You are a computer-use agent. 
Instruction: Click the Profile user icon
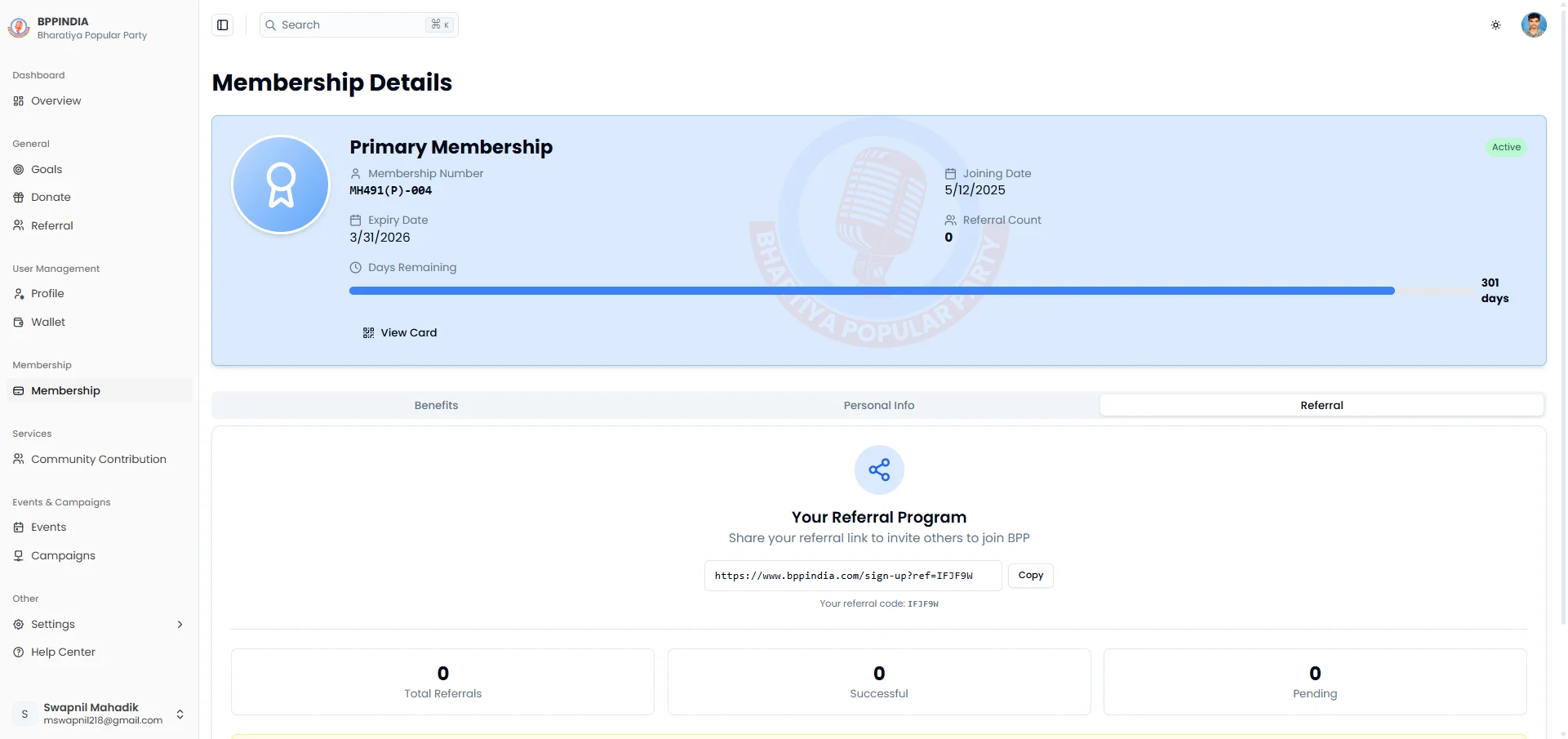(x=19, y=294)
